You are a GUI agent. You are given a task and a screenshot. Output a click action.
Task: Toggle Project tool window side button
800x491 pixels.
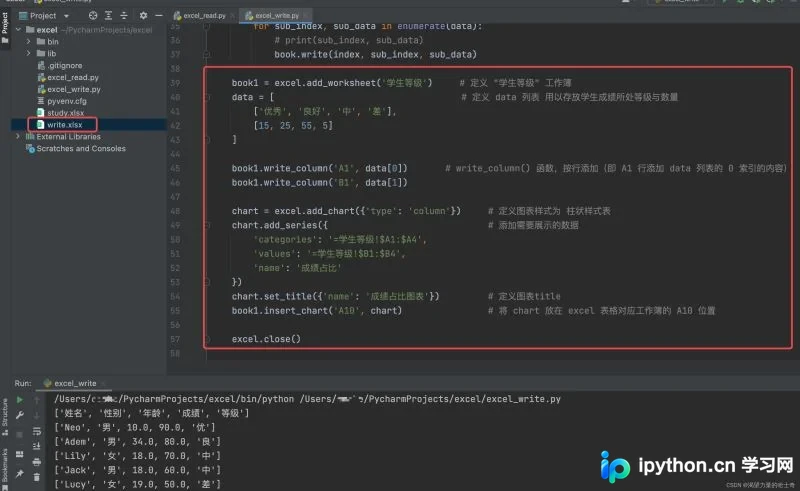click(x=5, y=28)
